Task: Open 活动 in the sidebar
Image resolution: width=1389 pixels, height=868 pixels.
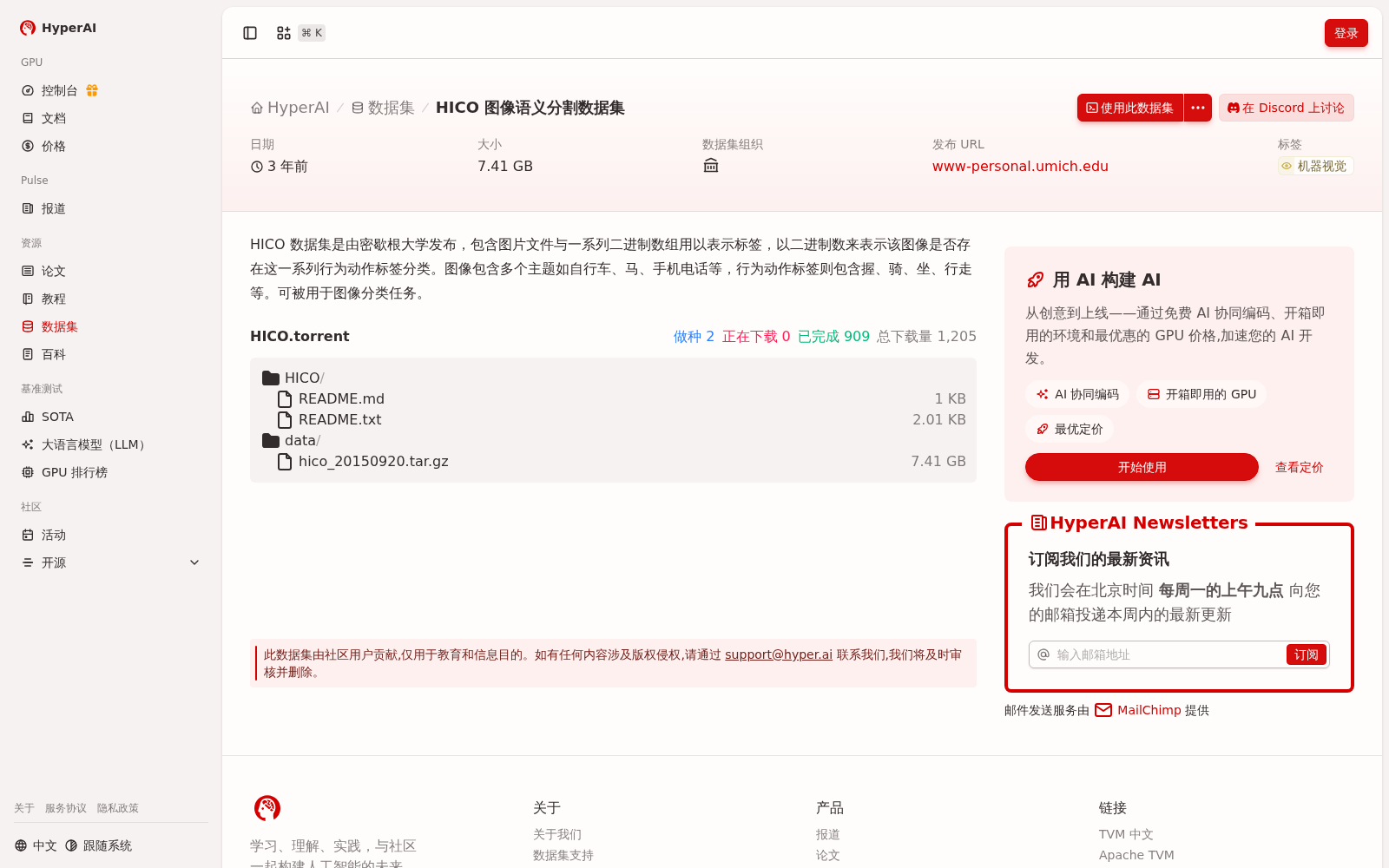Action: [x=111, y=535]
